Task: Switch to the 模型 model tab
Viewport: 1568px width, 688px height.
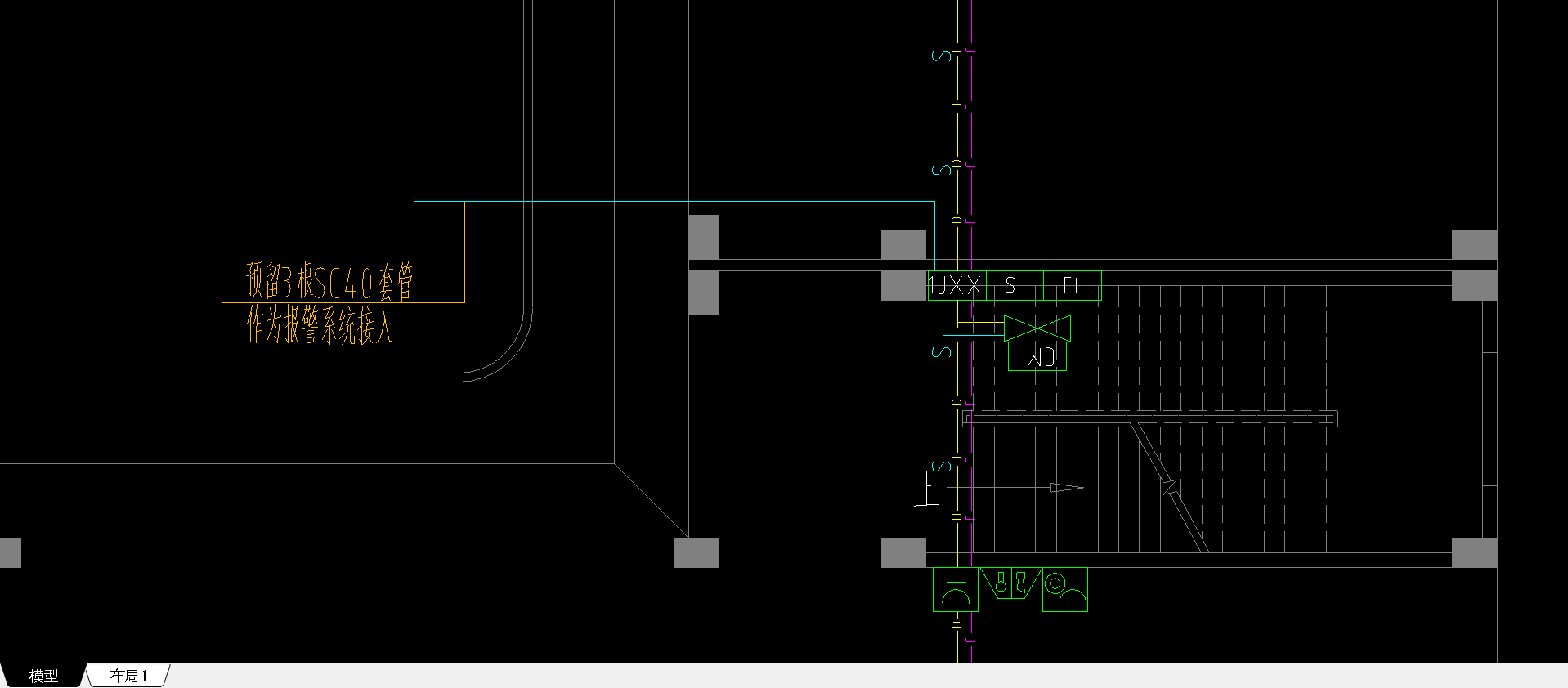Action: [x=43, y=676]
